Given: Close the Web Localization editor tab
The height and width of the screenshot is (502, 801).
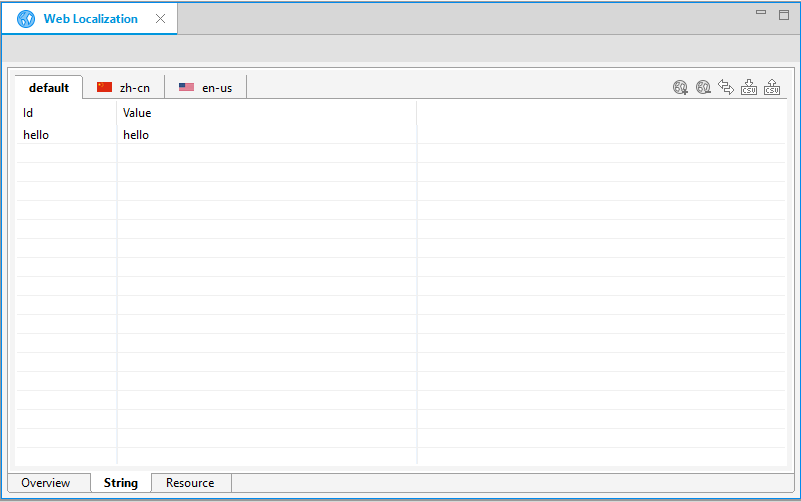Looking at the screenshot, I should (x=160, y=19).
